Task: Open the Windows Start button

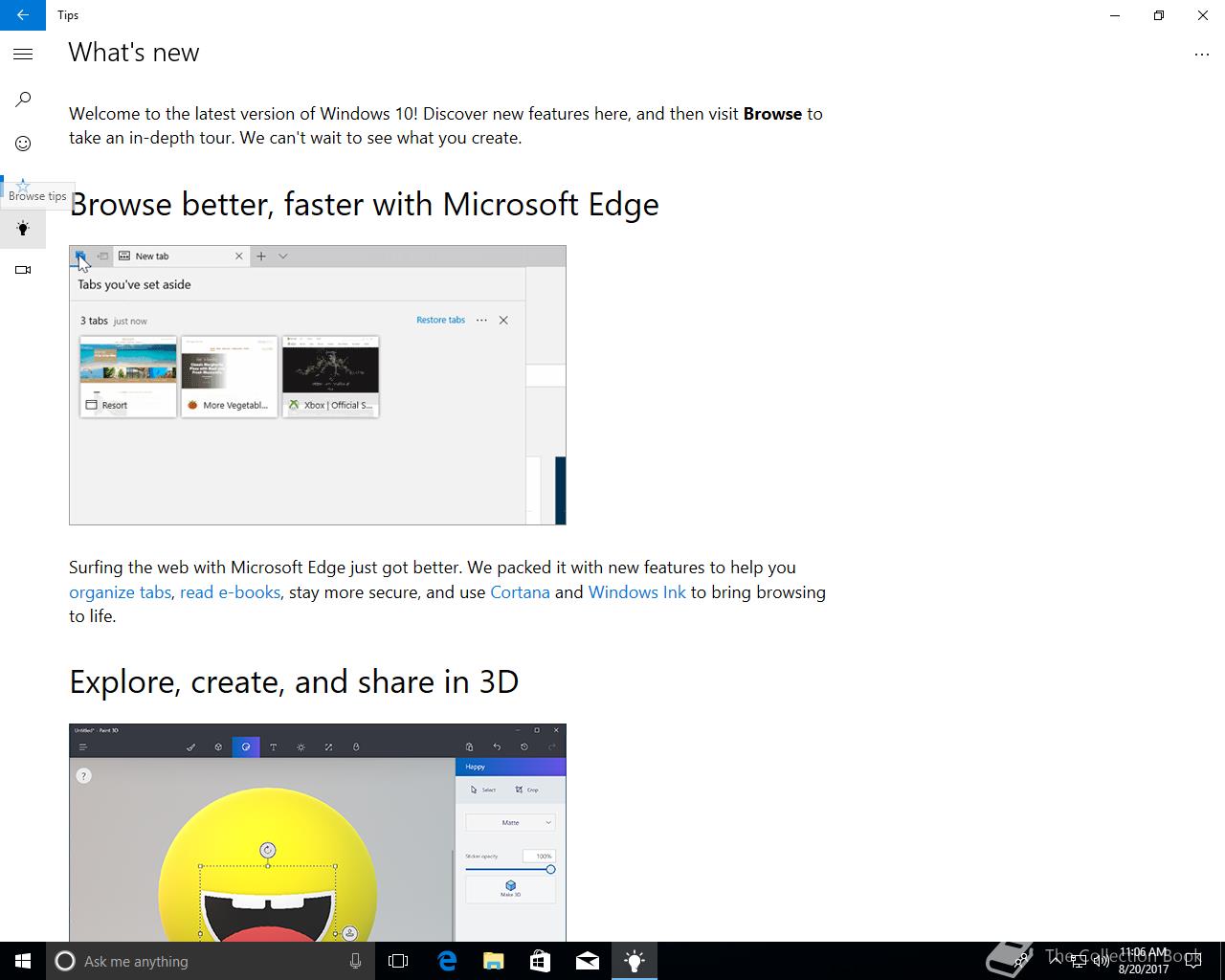Action: [23, 961]
